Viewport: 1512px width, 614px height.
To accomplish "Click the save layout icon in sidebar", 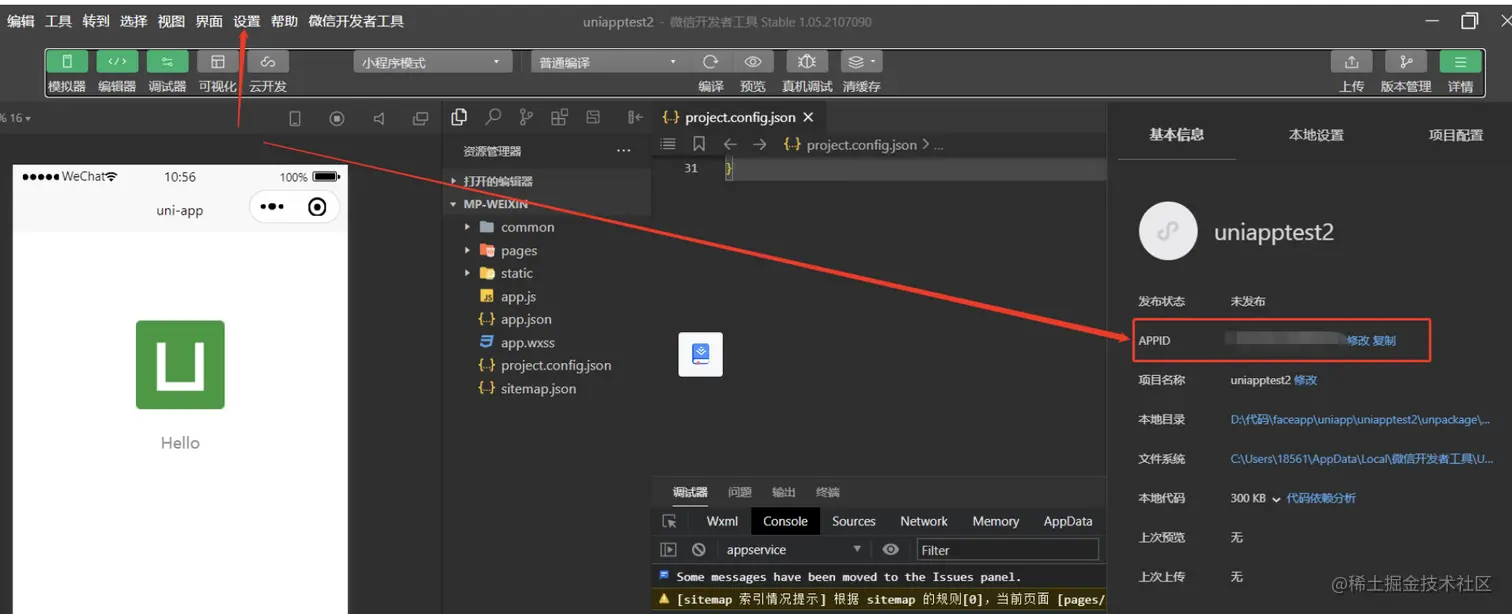I will (593, 117).
